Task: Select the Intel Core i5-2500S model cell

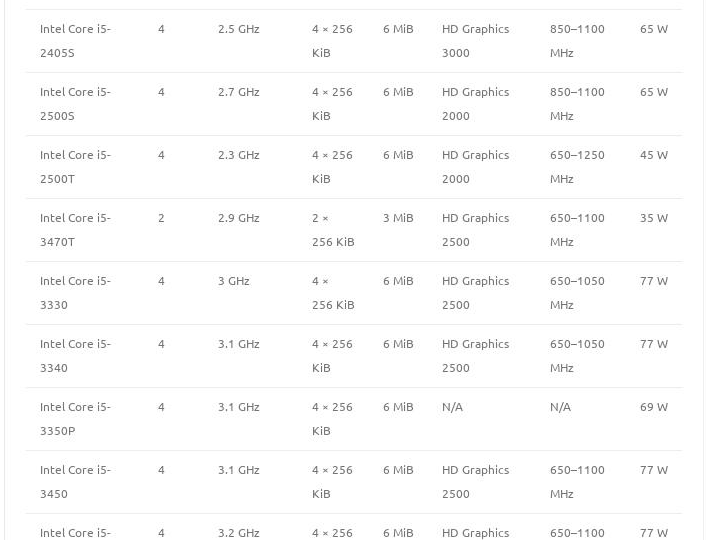Action: tap(75, 104)
